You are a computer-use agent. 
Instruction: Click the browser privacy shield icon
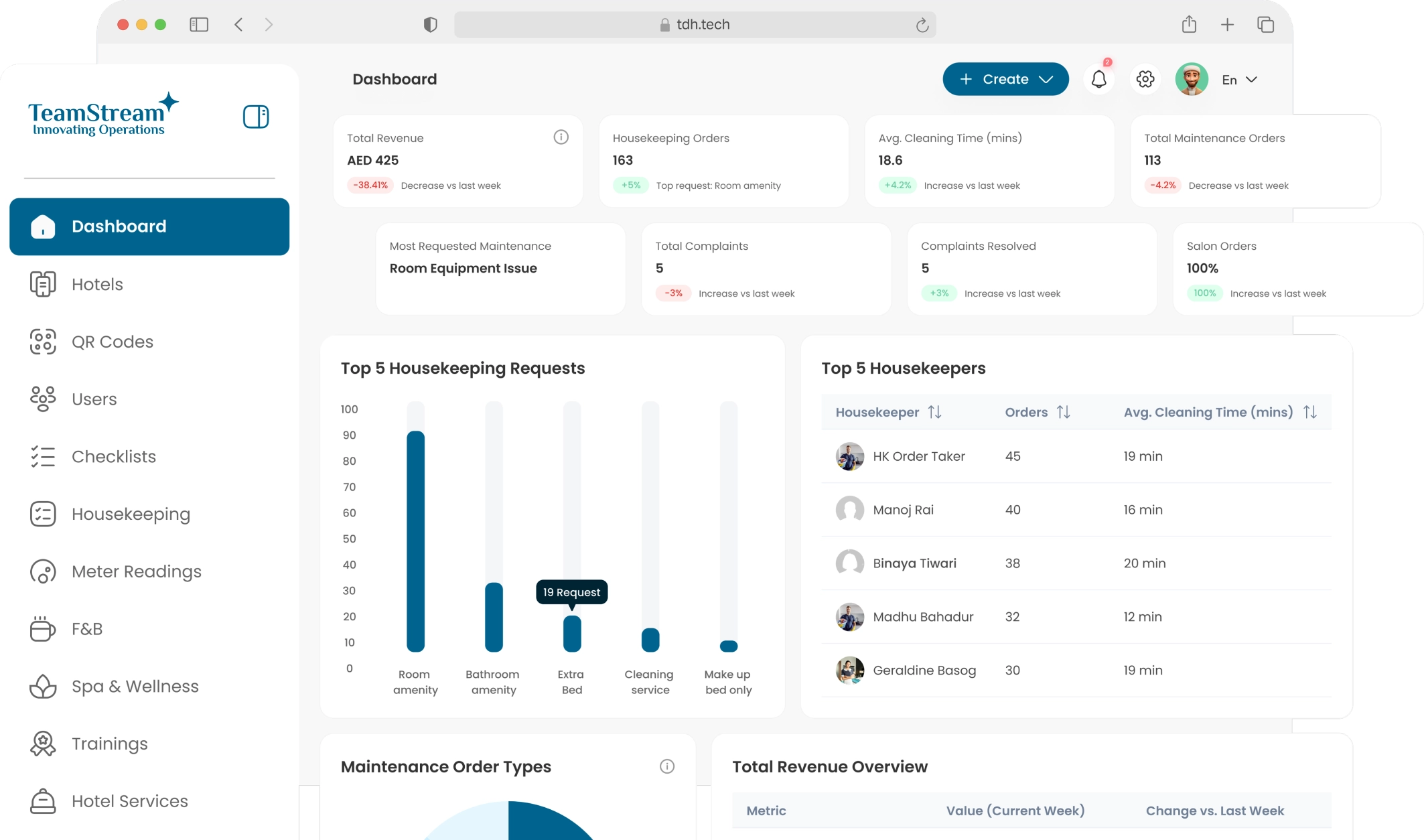(x=430, y=25)
